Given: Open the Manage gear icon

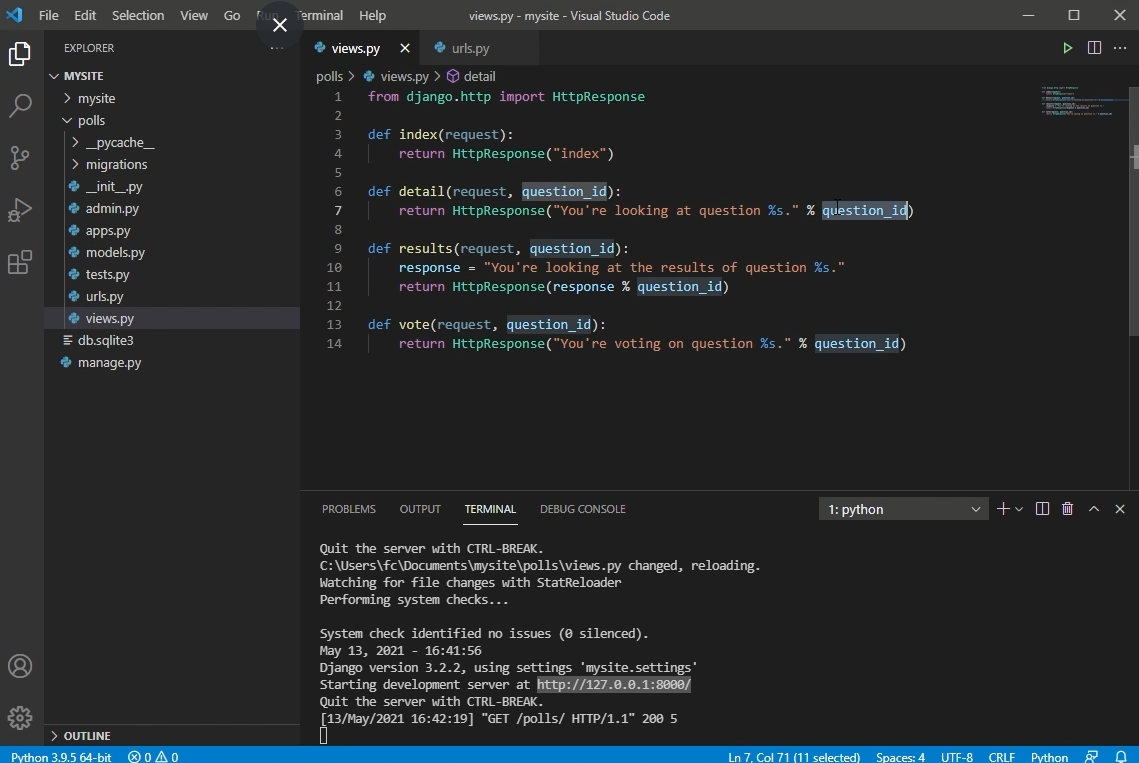Looking at the screenshot, I should point(20,718).
